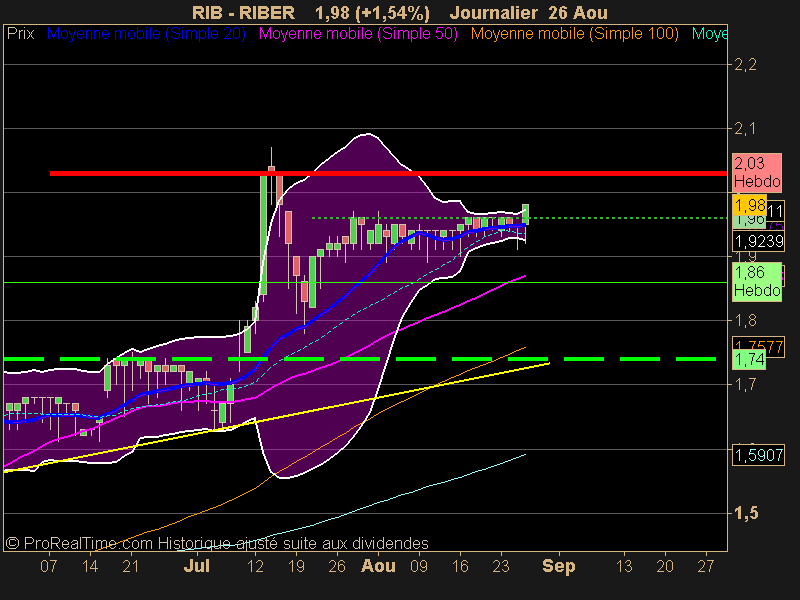Image resolution: width=800 pixels, height=600 pixels.
Task: Select the Prix legend label
Action: coord(20,34)
